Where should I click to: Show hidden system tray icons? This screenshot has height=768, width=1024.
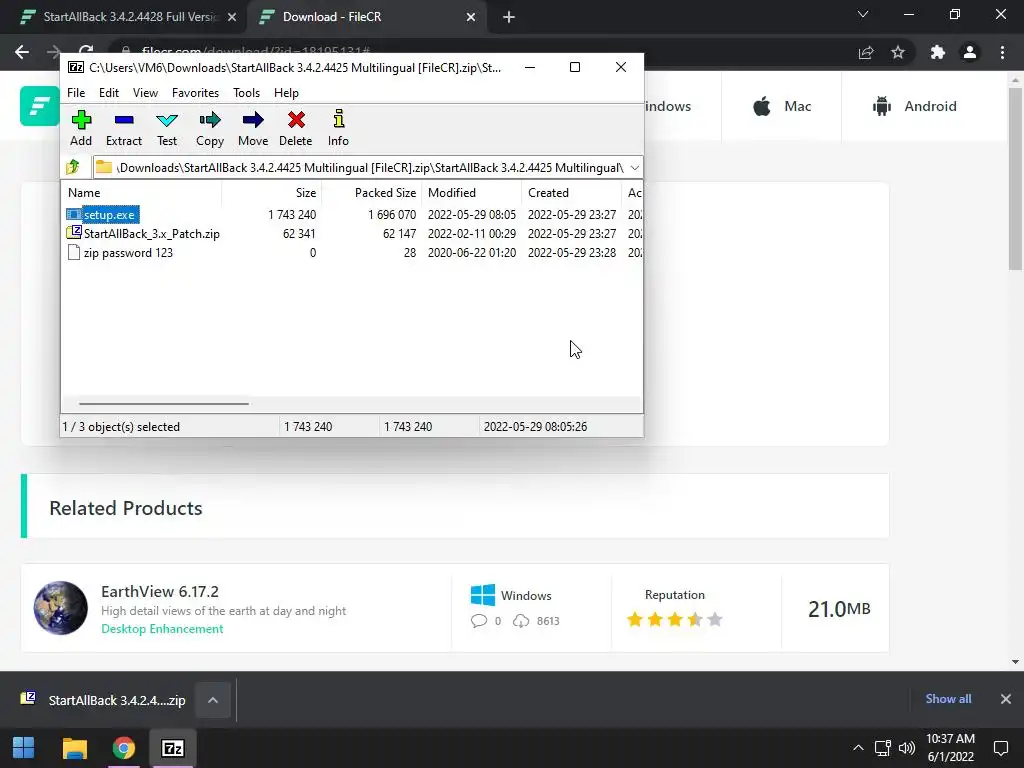(x=858, y=748)
